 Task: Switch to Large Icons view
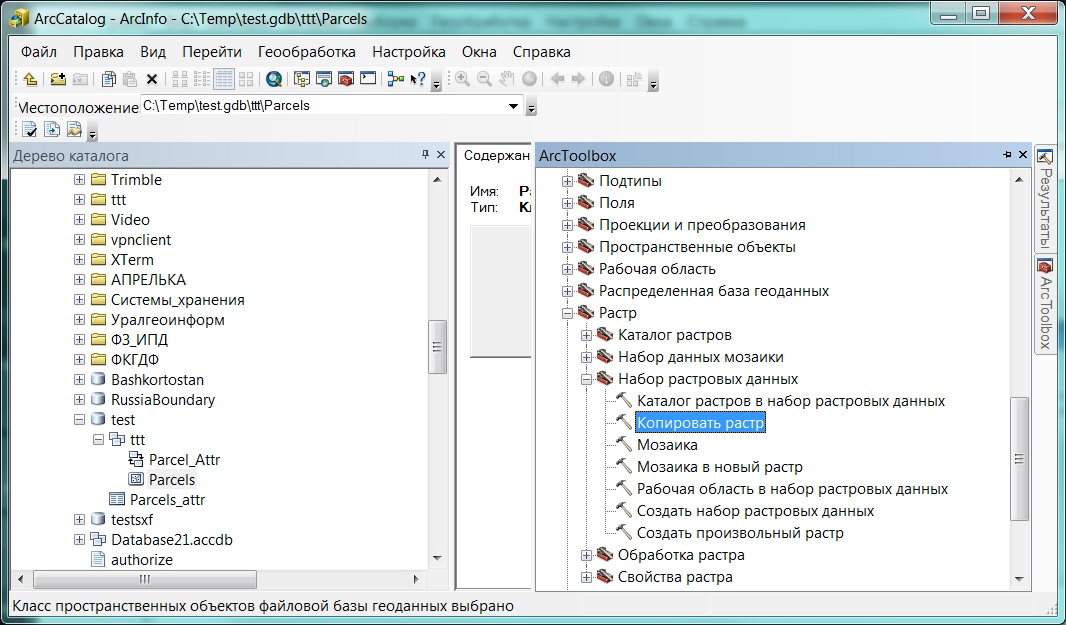pyautogui.click(x=179, y=79)
